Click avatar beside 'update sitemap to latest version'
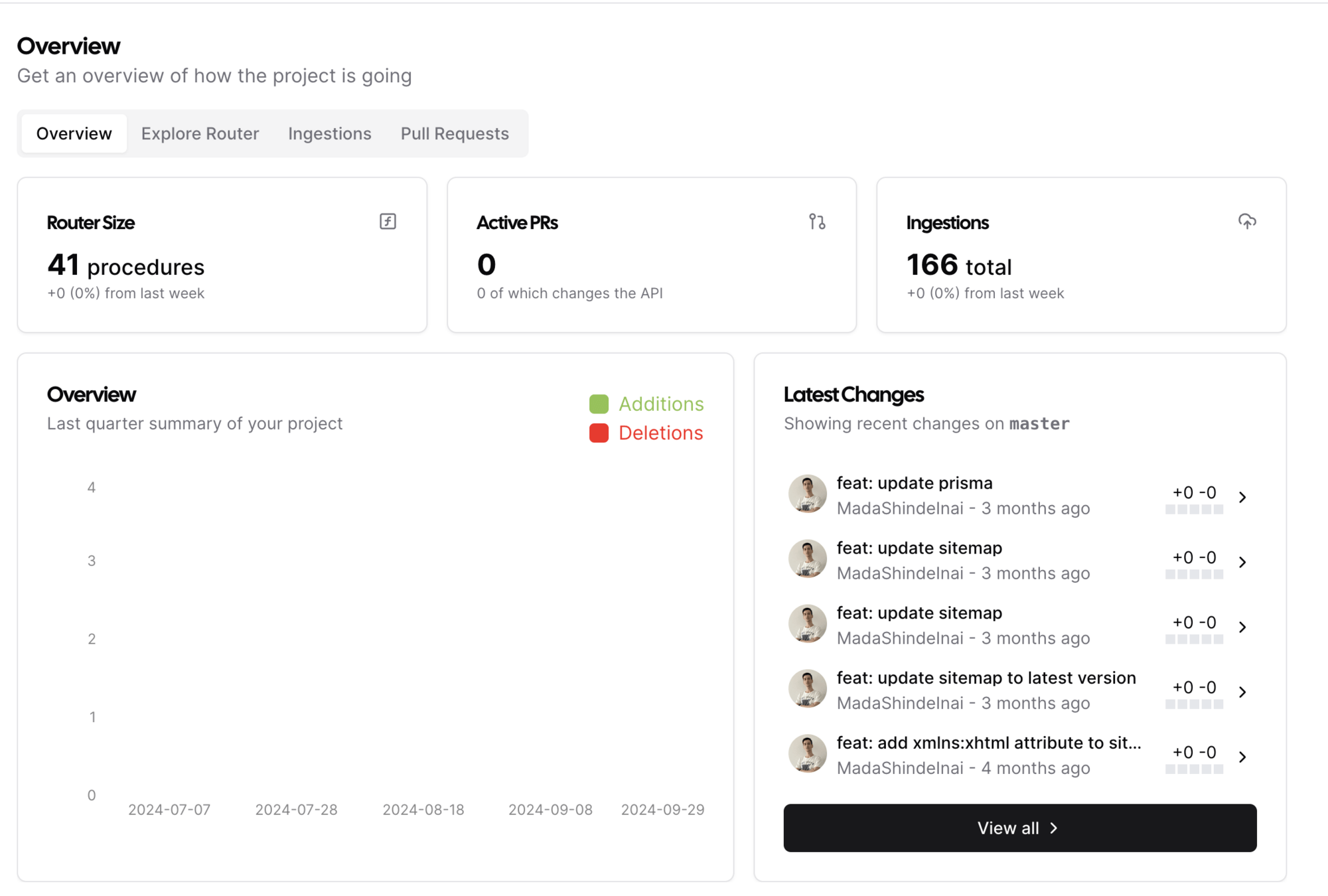The width and height of the screenshot is (1328, 896). point(807,689)
